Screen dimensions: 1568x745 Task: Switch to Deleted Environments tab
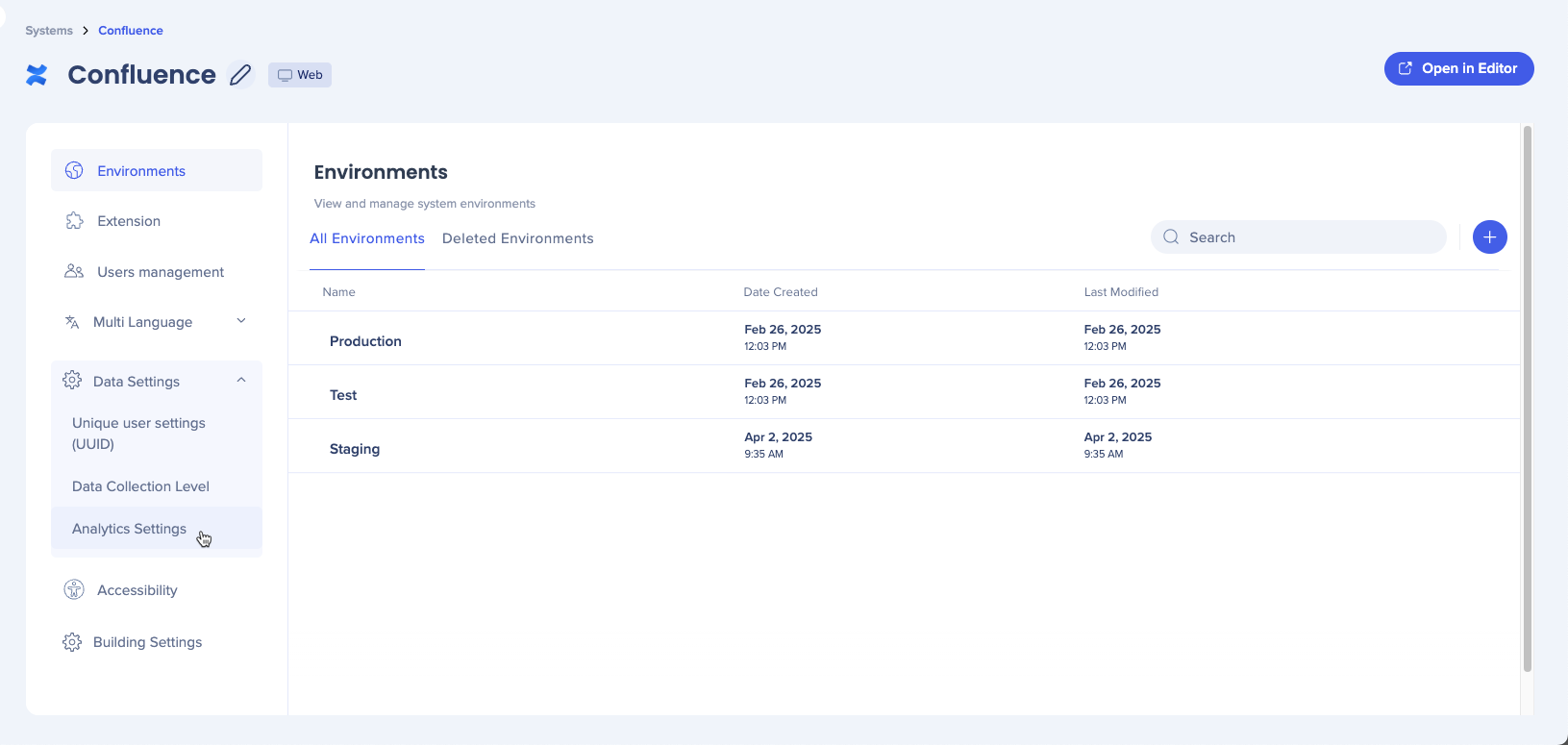(517, 238)
